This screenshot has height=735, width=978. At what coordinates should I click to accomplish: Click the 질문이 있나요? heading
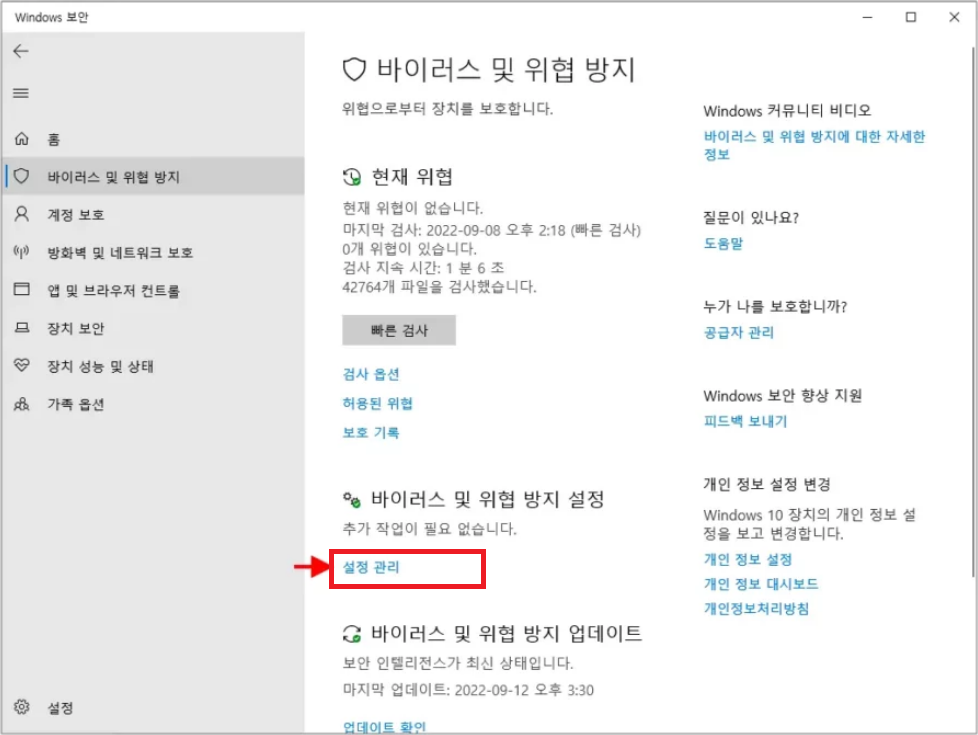(x=751, y=218)
